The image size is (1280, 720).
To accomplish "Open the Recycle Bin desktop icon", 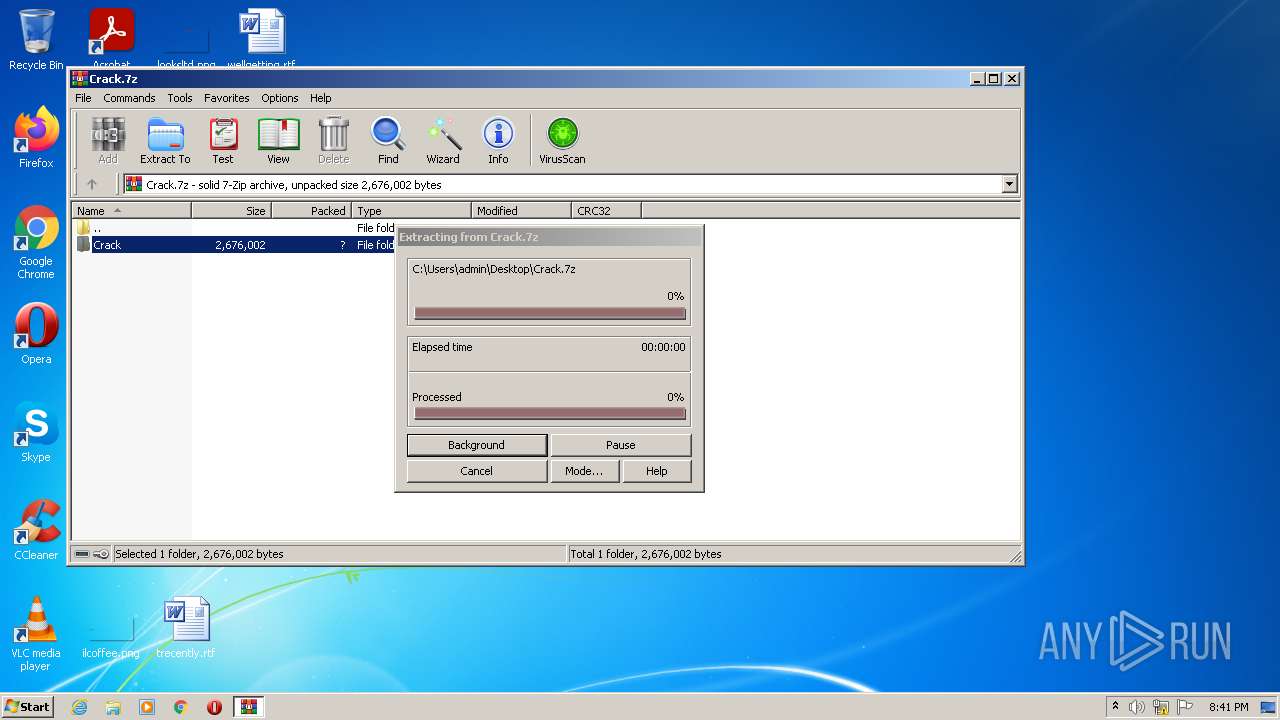I will 36,40.
